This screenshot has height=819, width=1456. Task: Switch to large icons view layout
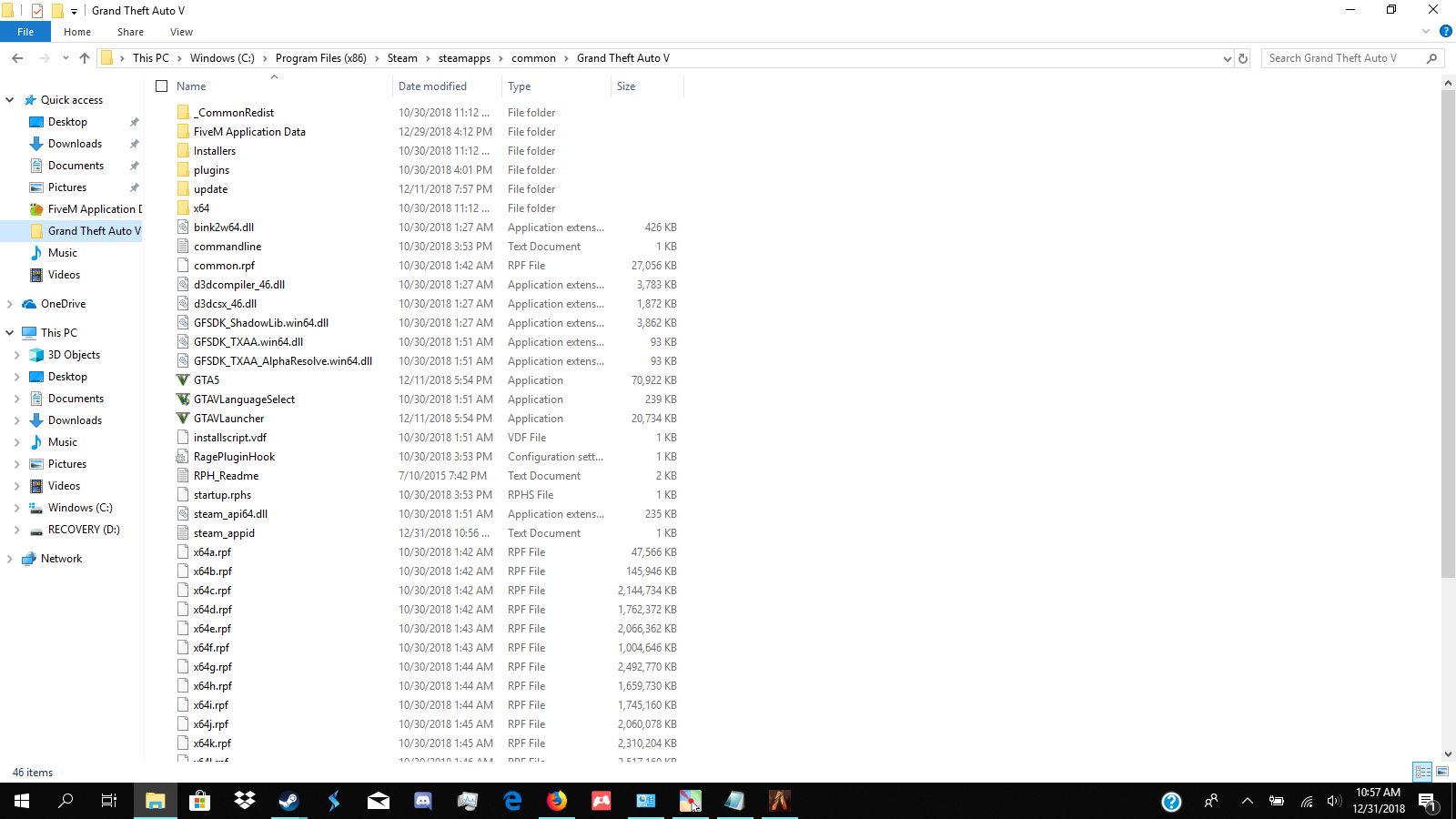(x=1442, y=772)
